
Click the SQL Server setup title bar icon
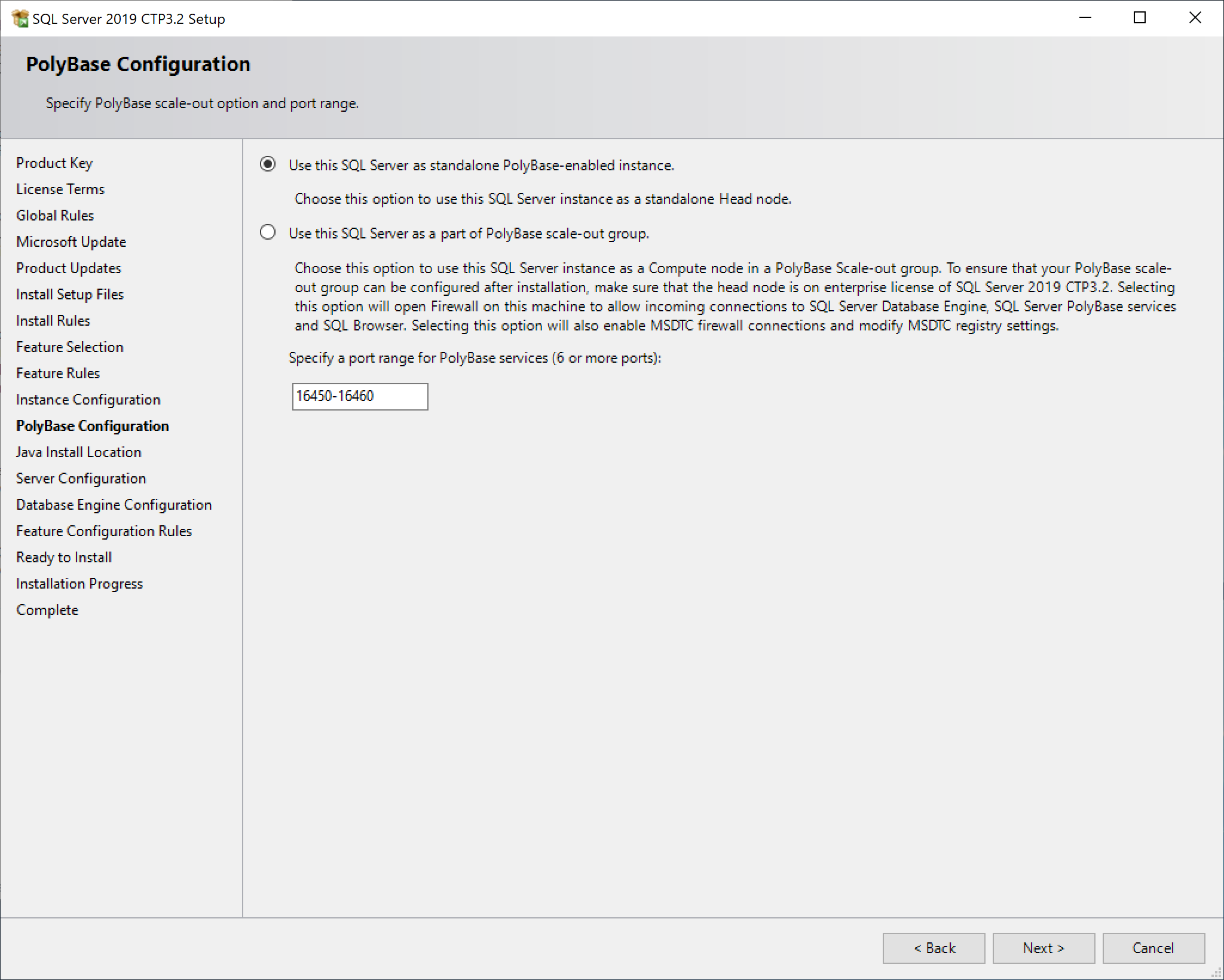[20, 19]
